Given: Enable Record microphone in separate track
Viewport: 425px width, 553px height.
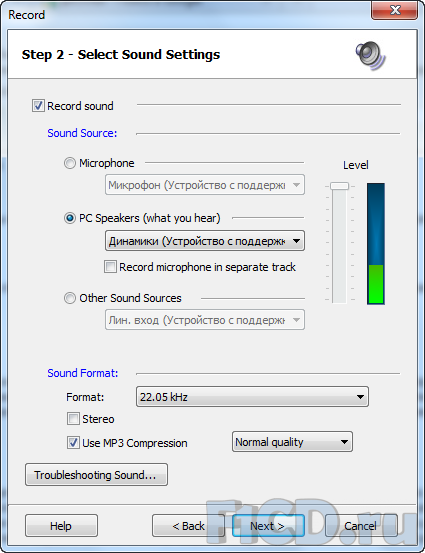Looking at the screenshot, I should point(110,267).
